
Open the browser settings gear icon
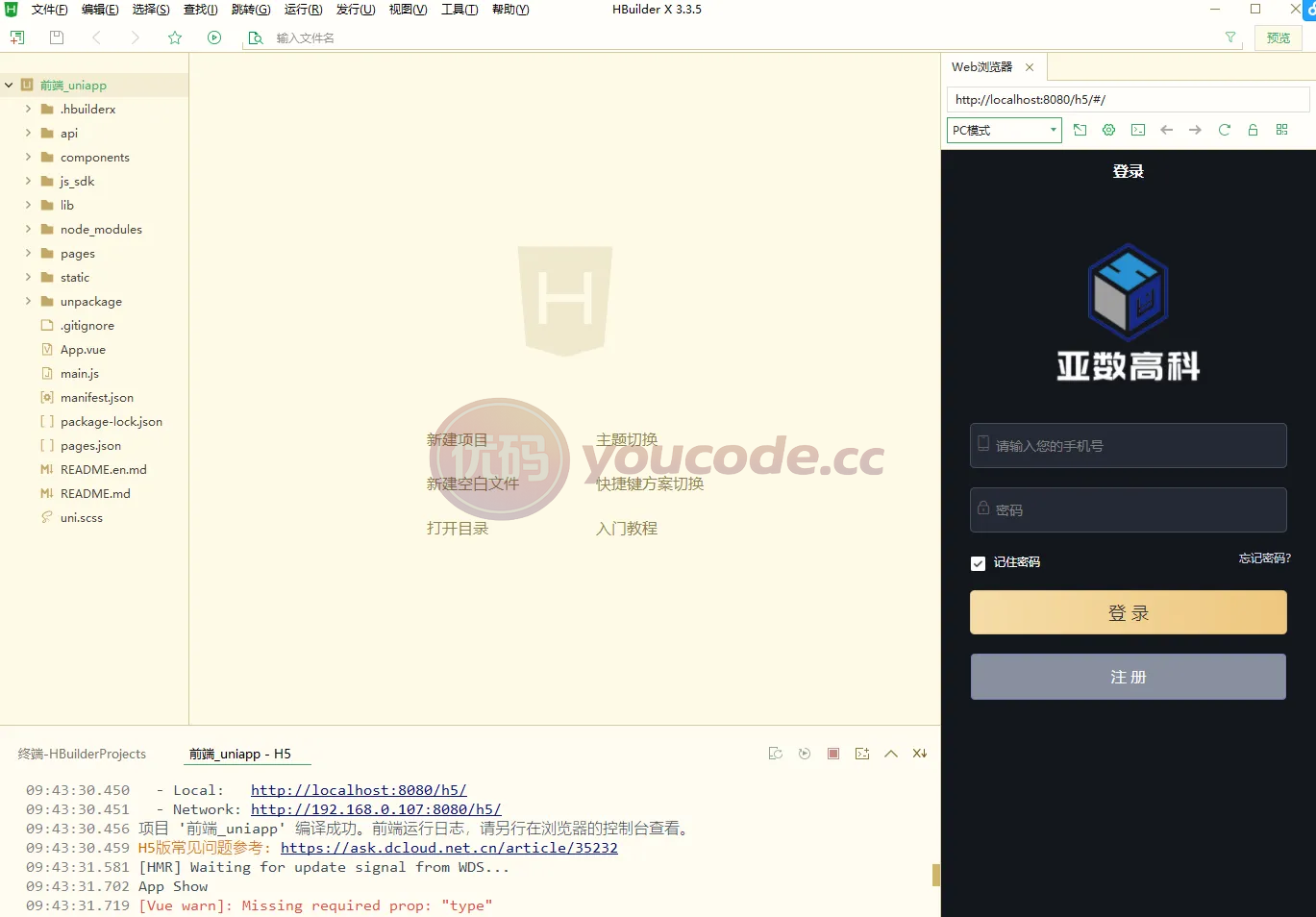[x=1109, y=130]
